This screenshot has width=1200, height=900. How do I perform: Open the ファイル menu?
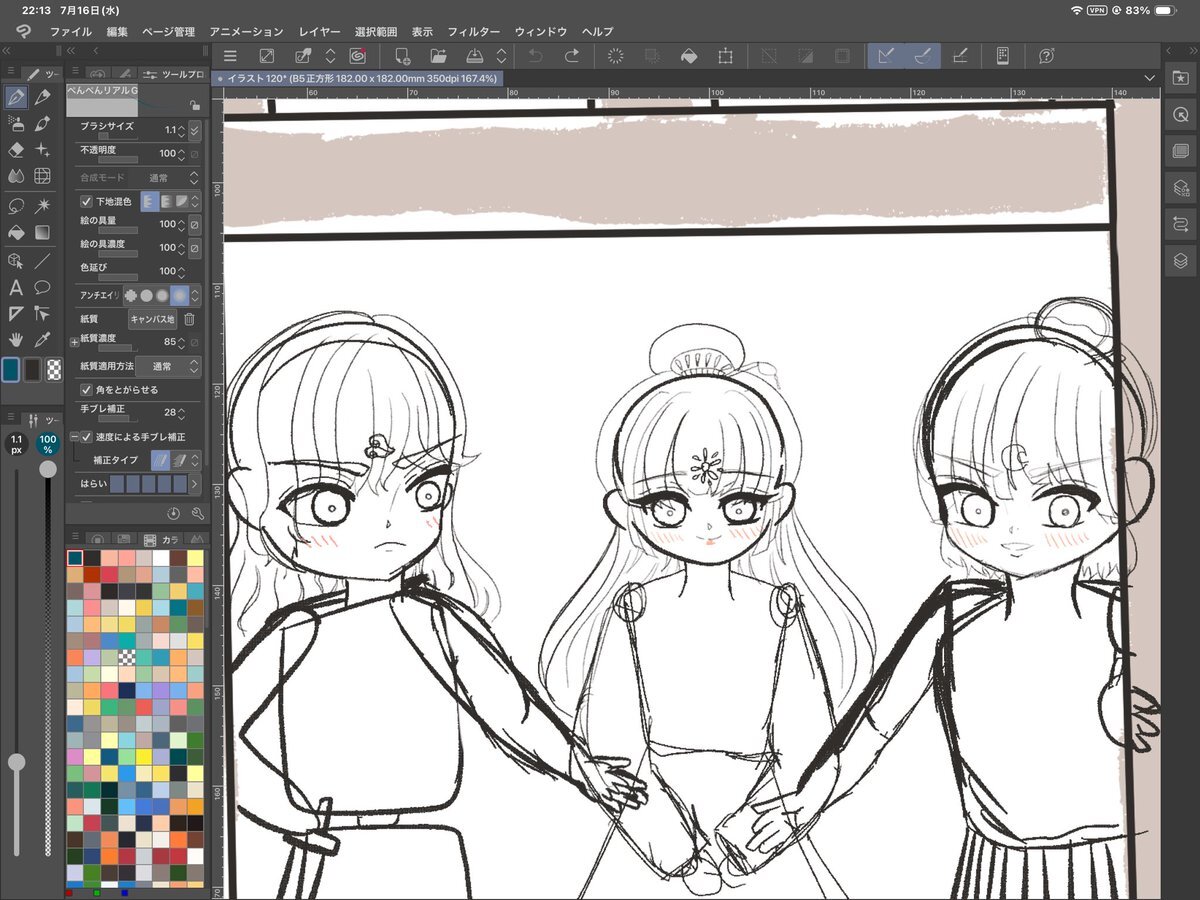70,32
